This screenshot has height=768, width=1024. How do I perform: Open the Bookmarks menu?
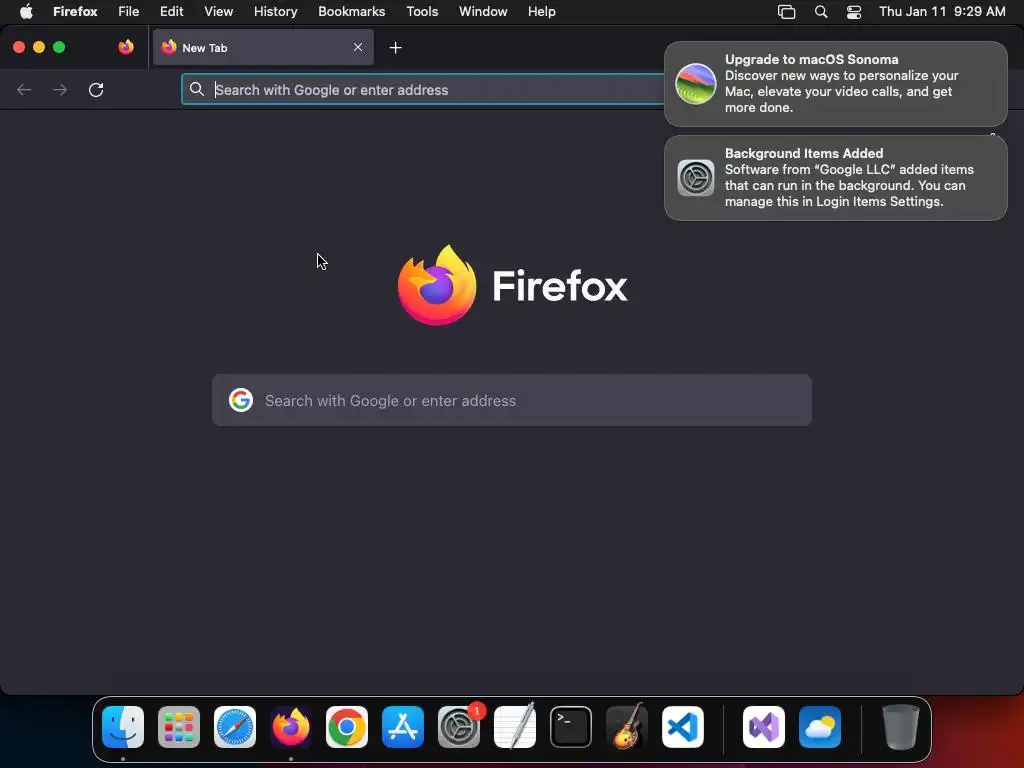pyautogui.click(x=351, y=11)
